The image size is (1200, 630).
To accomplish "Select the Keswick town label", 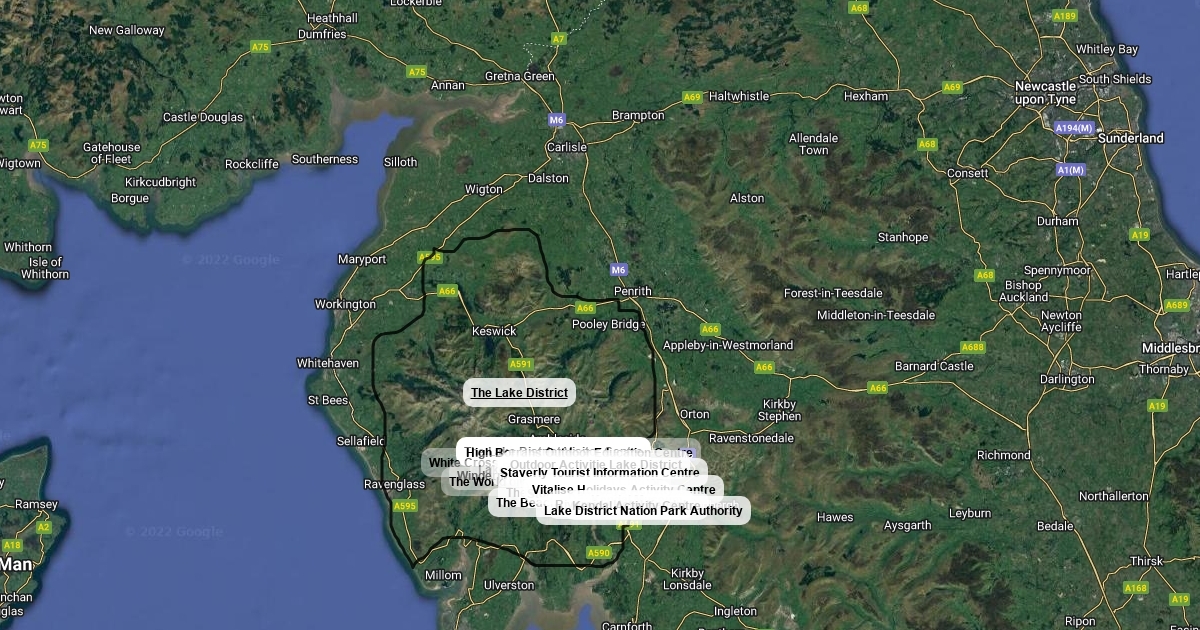I will pyautogui.click(x=494, y=331).
